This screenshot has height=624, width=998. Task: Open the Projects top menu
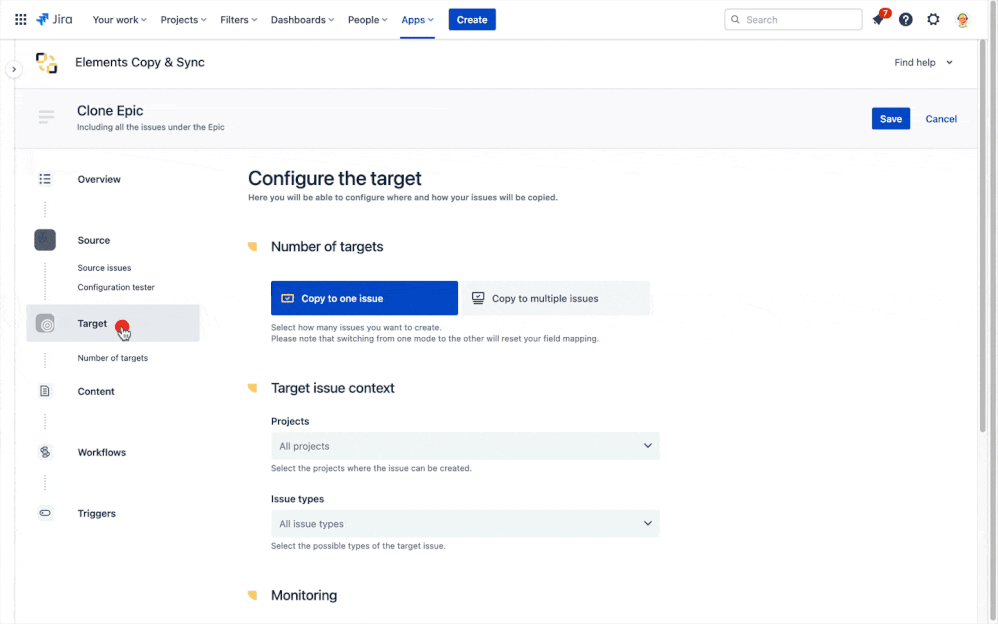[183, 20]
